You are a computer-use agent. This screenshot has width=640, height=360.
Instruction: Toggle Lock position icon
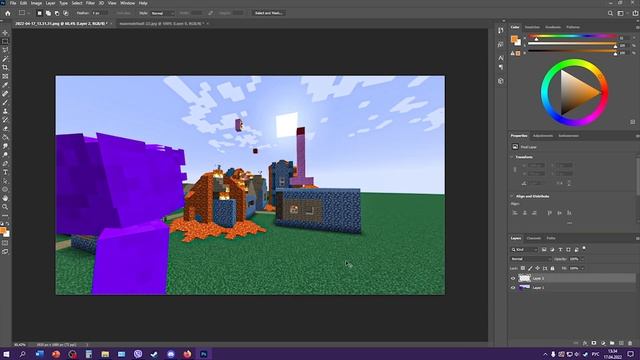538,268
